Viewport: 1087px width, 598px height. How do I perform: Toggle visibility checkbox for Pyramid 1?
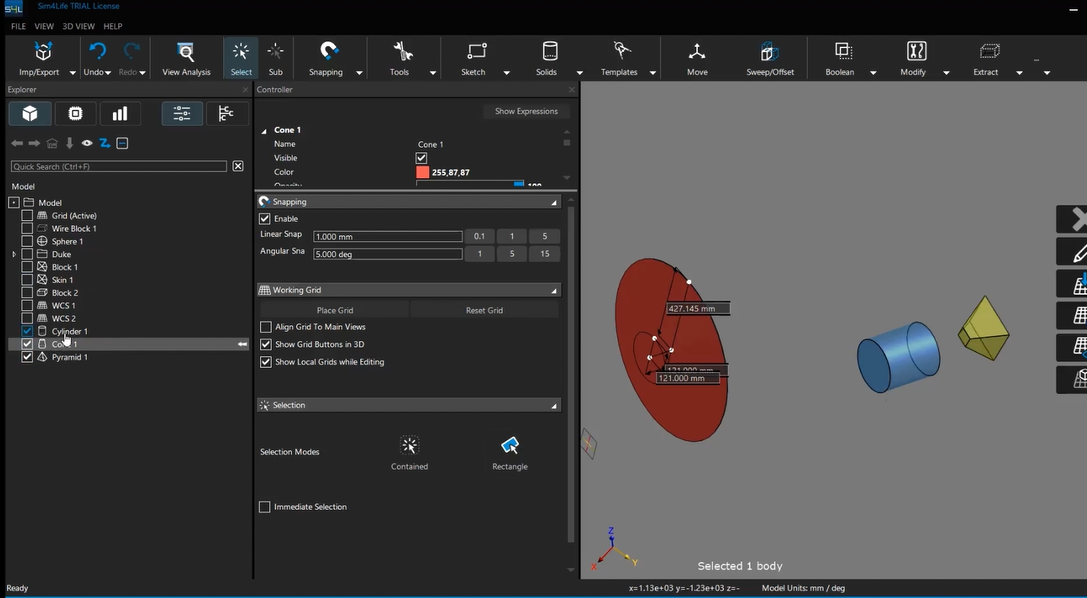click(28, 357)
